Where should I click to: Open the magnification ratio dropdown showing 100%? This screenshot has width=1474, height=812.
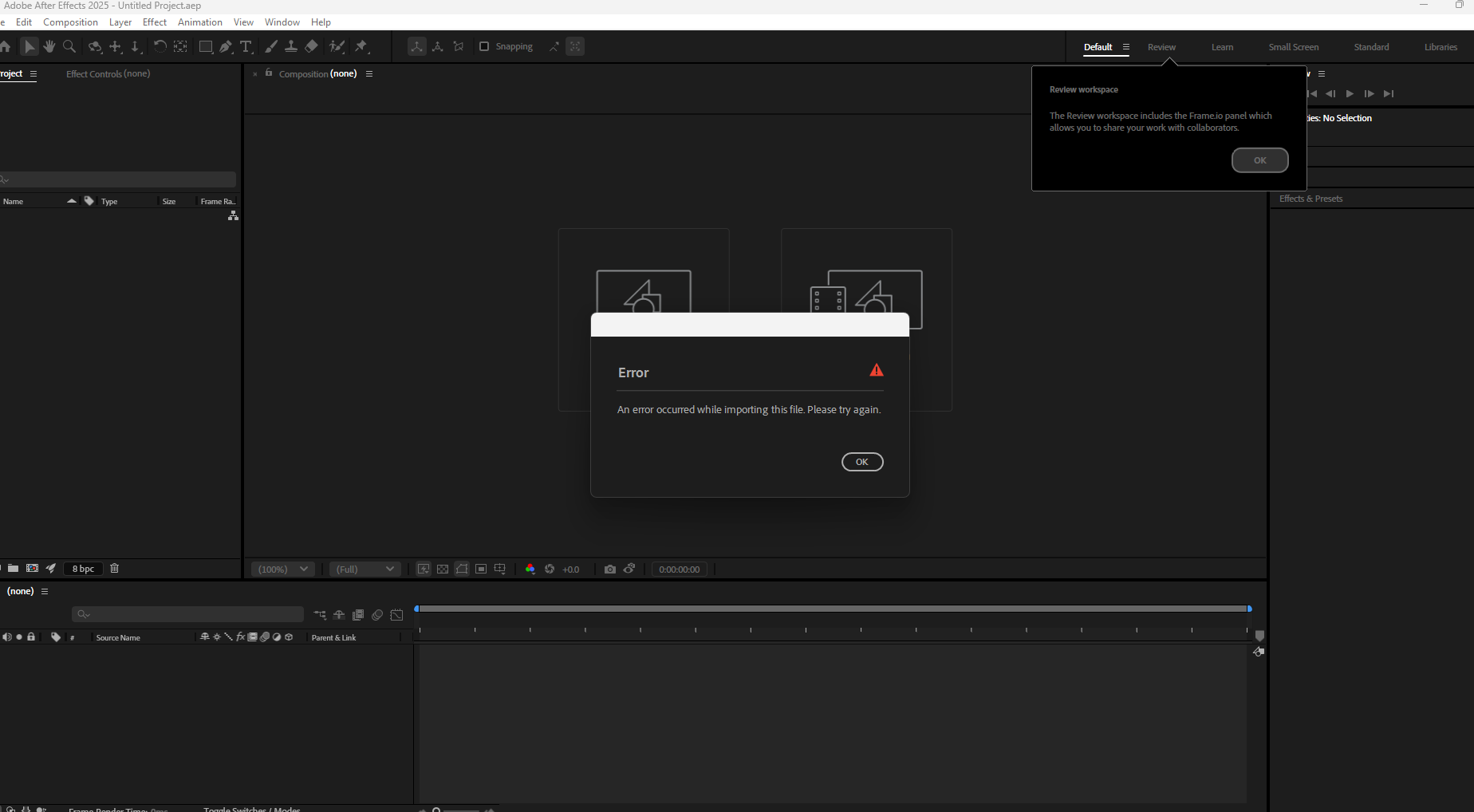point(282,569)
